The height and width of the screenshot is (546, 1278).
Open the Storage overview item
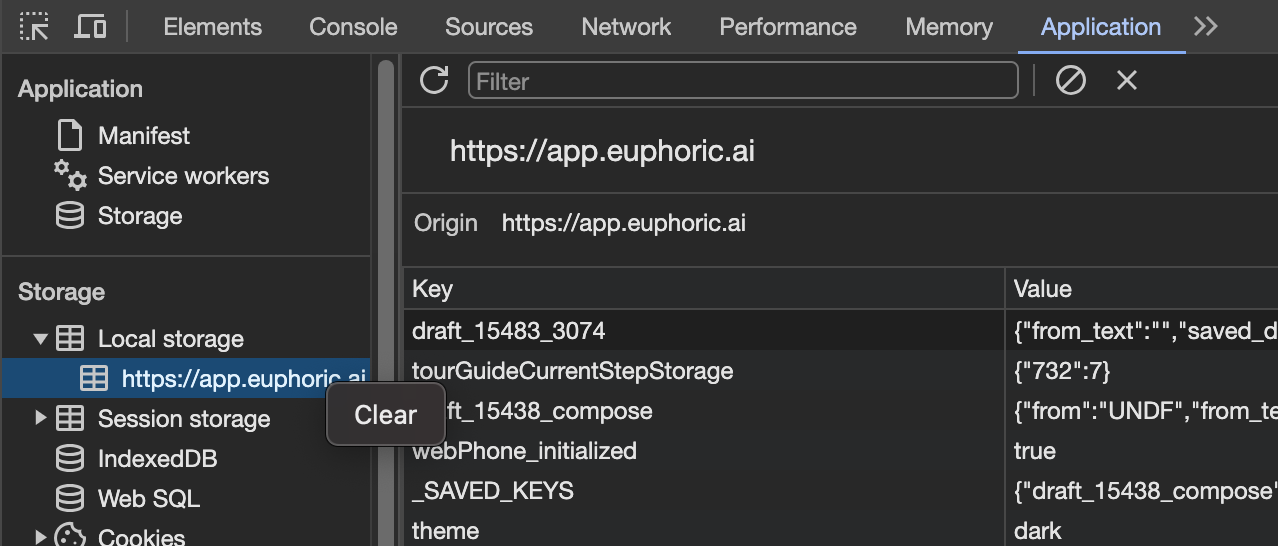[x=139, y=216]
